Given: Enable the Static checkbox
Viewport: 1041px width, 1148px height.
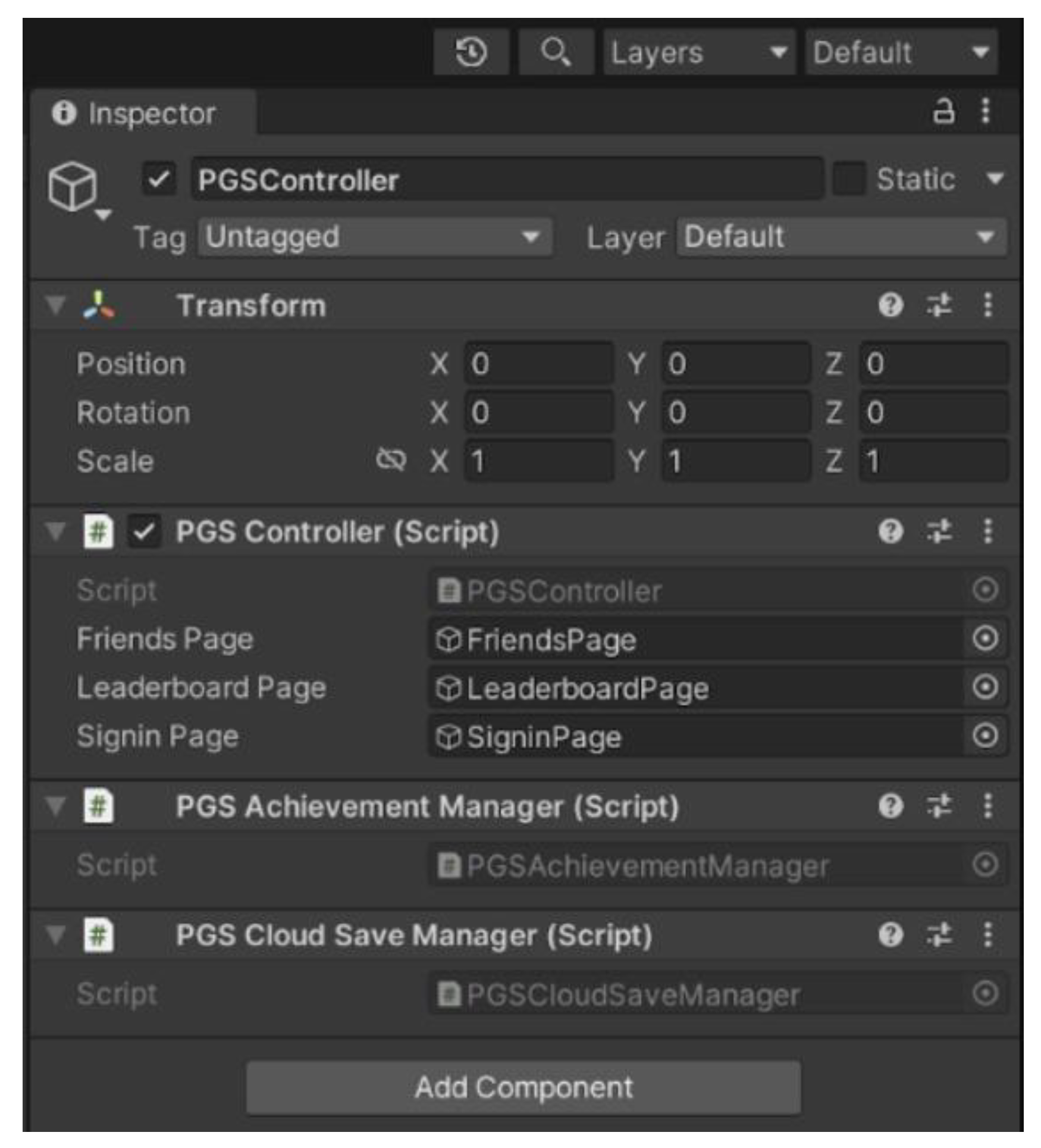Looking at the screenshot, I should pos(849,179).
